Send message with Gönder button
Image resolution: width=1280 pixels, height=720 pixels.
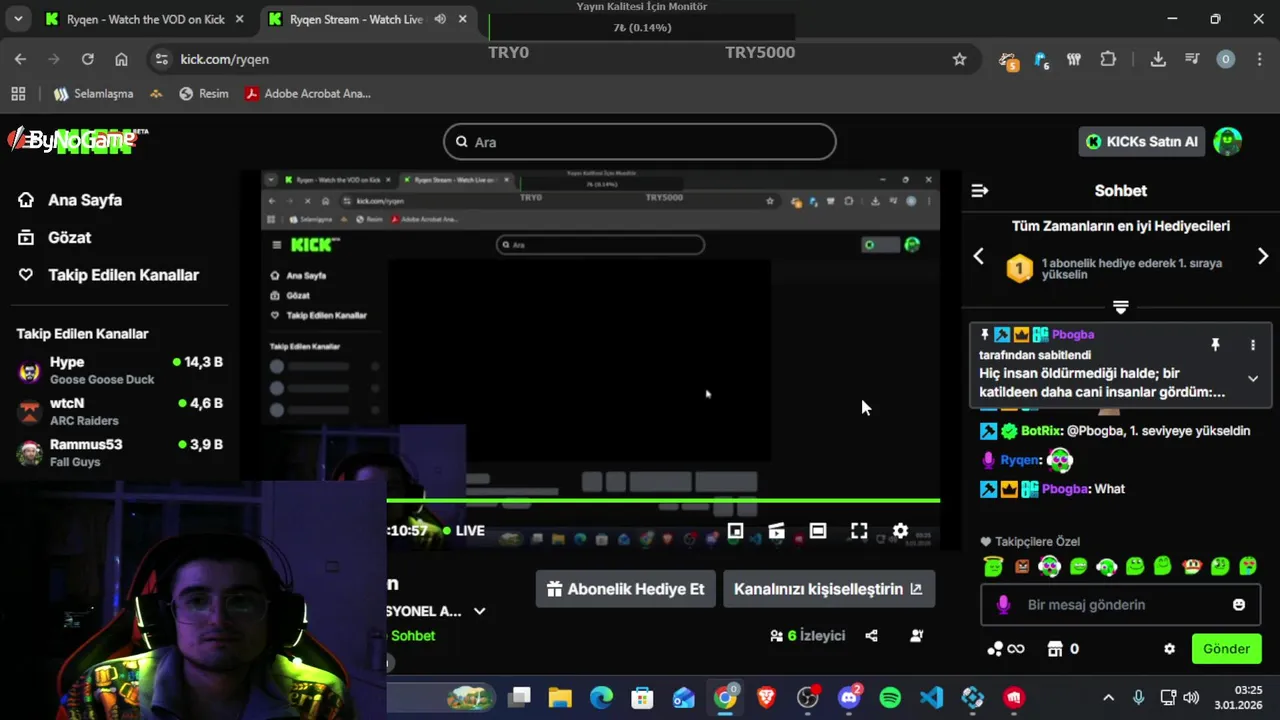point(1226,649)
